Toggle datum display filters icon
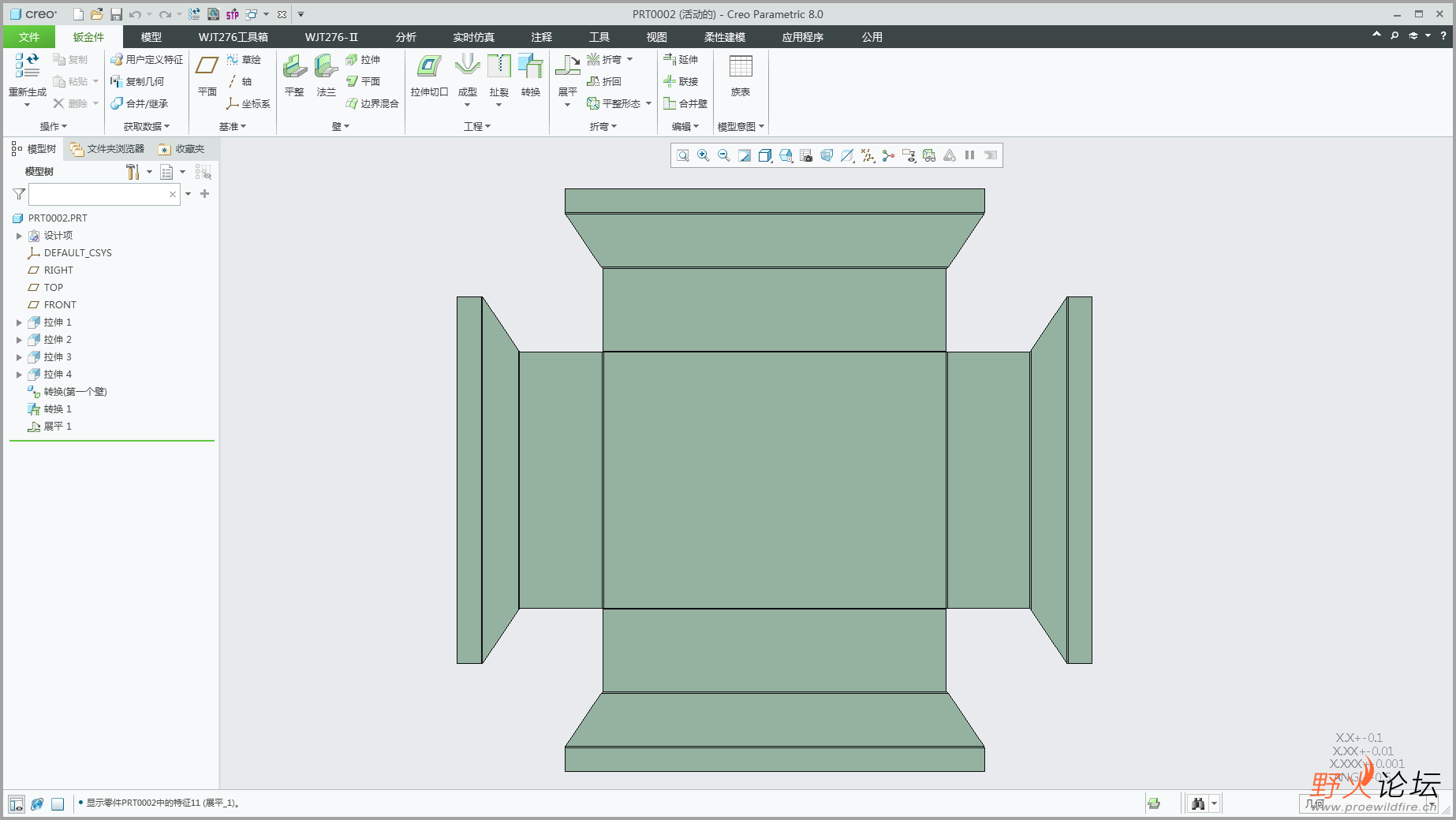 pos(868,155)
